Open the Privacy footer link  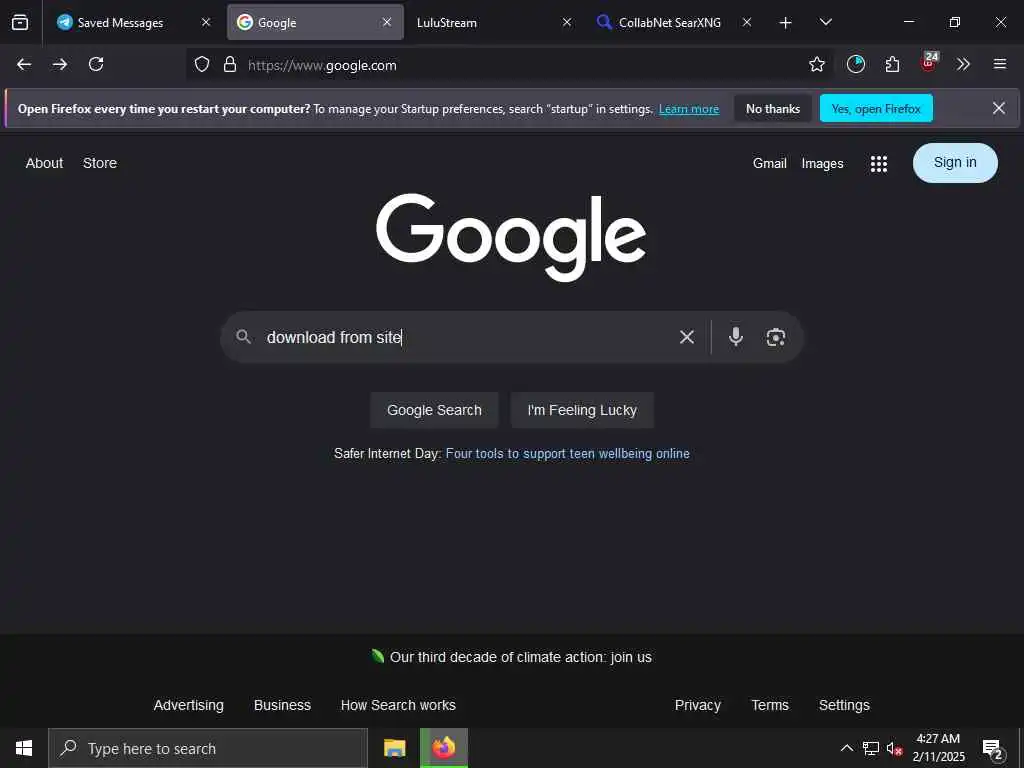(697, 705)
